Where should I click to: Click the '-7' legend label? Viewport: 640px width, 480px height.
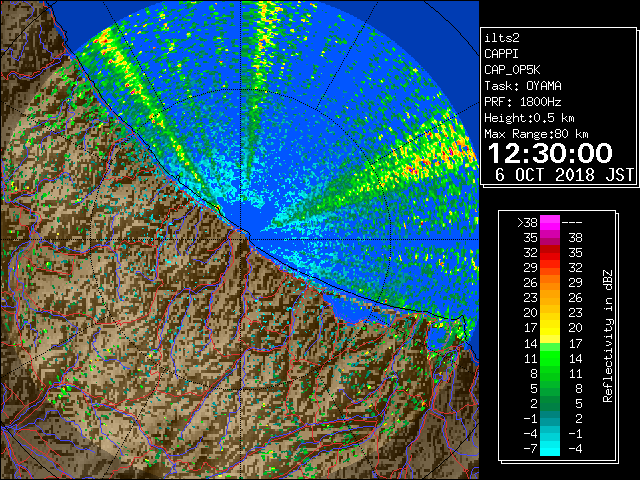[530, 448]
